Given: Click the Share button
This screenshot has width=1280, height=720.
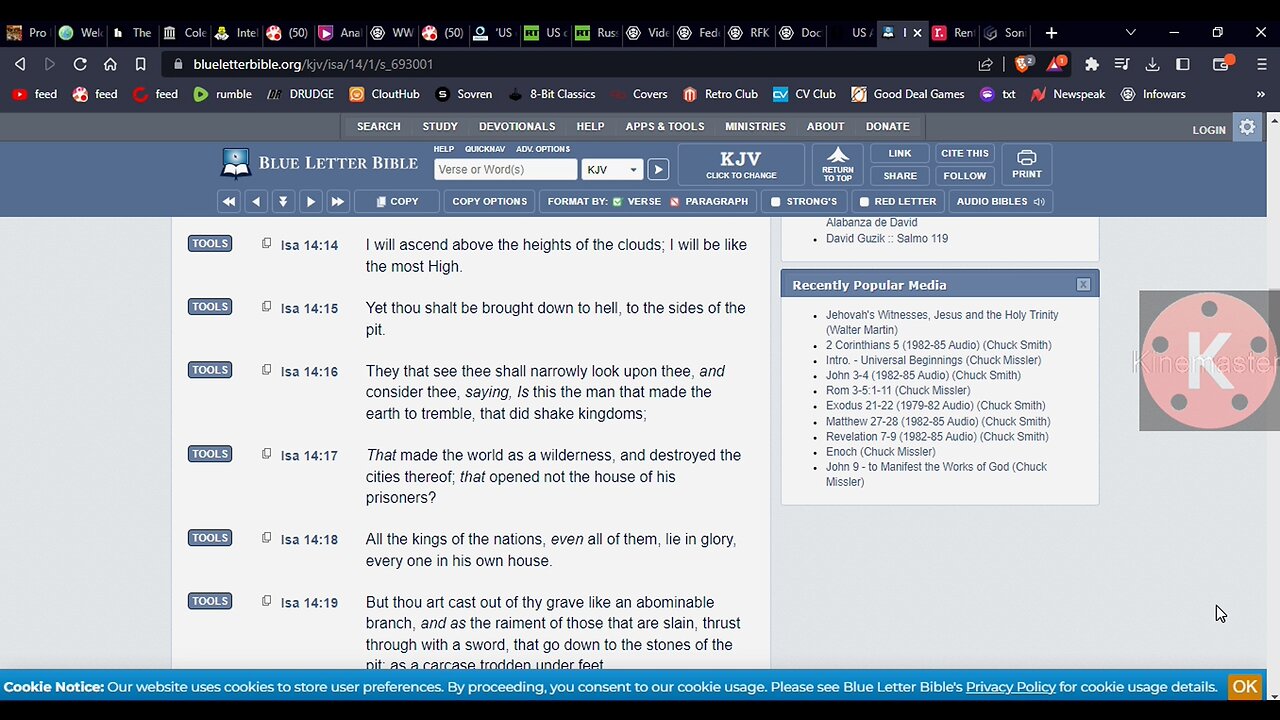Looking at the screenshot, I should click(x=900, y=175).
